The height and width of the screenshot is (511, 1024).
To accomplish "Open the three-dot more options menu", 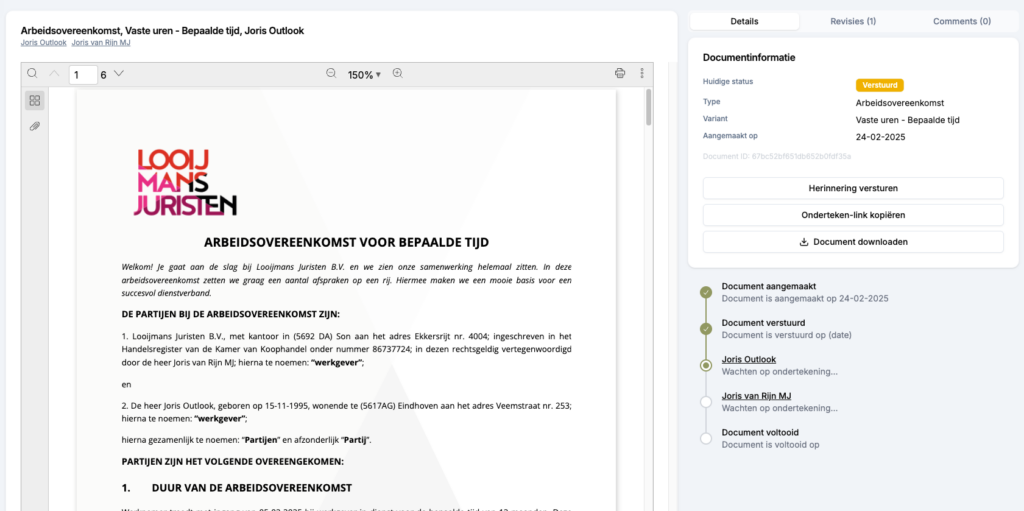I will 642,74.
